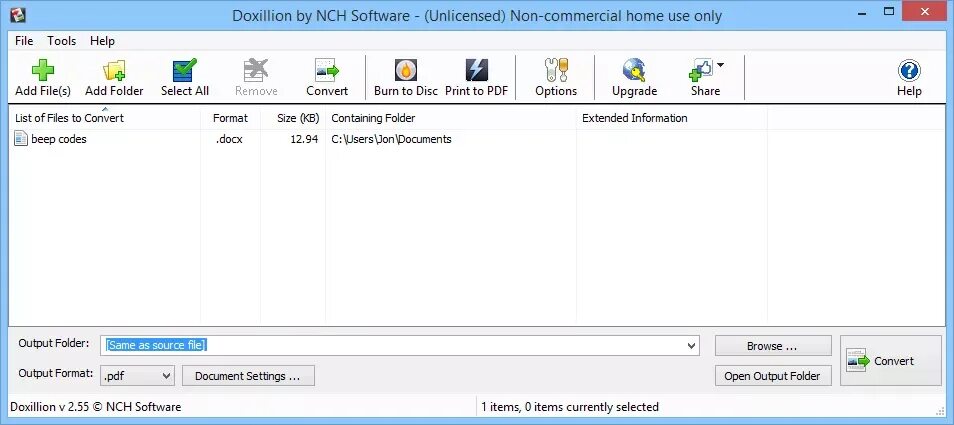Click the Open Output Folder button
Image resolution: width=954 pixels, height=425 pixels.
[x=773, y=376]
